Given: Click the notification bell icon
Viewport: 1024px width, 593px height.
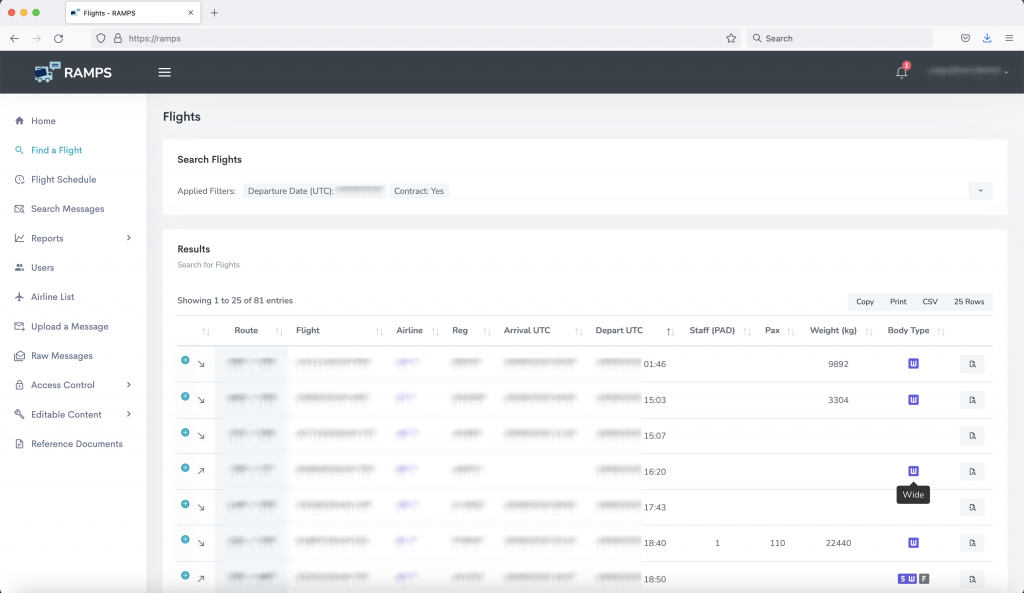Looking at the screenshot, I should [x=901, y=72].
